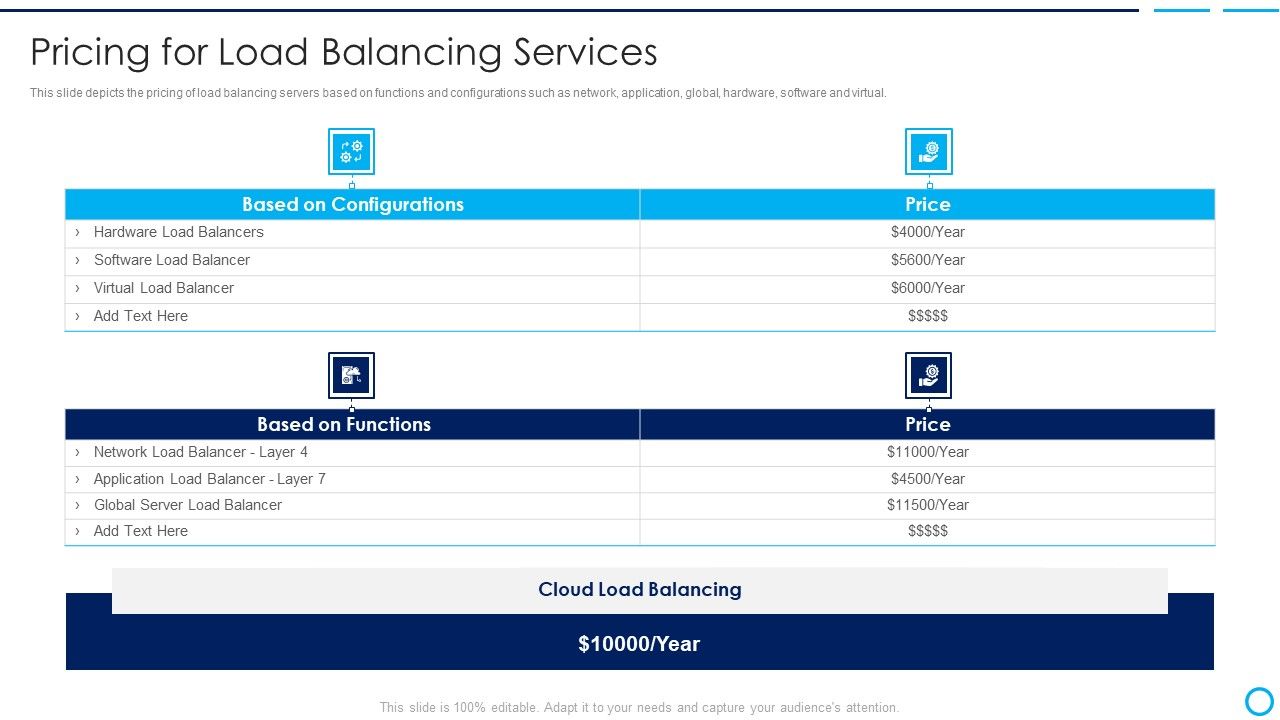Click the slide title Pricing for Load Balancing Services
The height and width of the screenshot is (720, 1280).
pyautogui.click(x=344, y=52)
